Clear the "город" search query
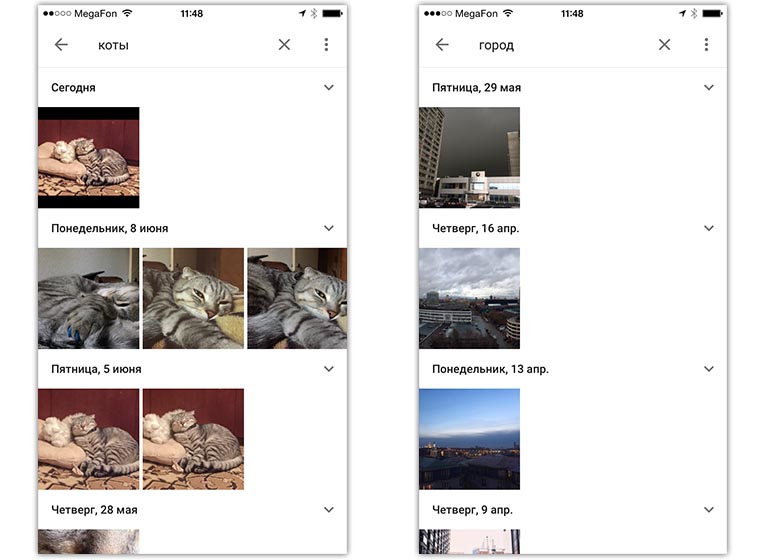The height and width of the screenshot is (560, 760). pos(665,45)
